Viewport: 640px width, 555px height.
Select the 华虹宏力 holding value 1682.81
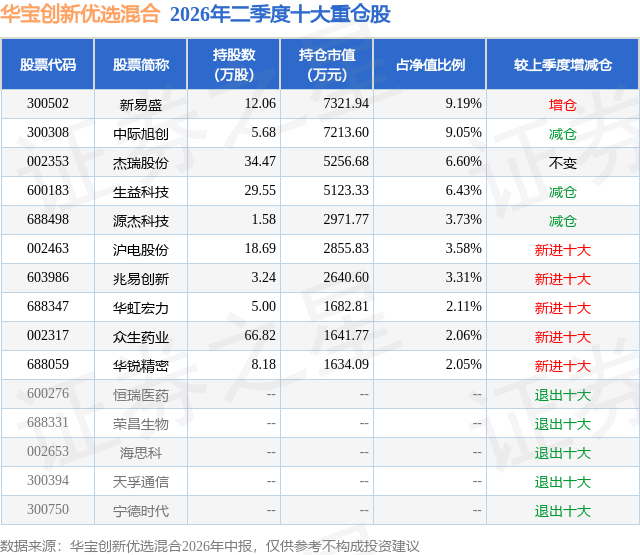pyautogui.click(x=346, y=306)
